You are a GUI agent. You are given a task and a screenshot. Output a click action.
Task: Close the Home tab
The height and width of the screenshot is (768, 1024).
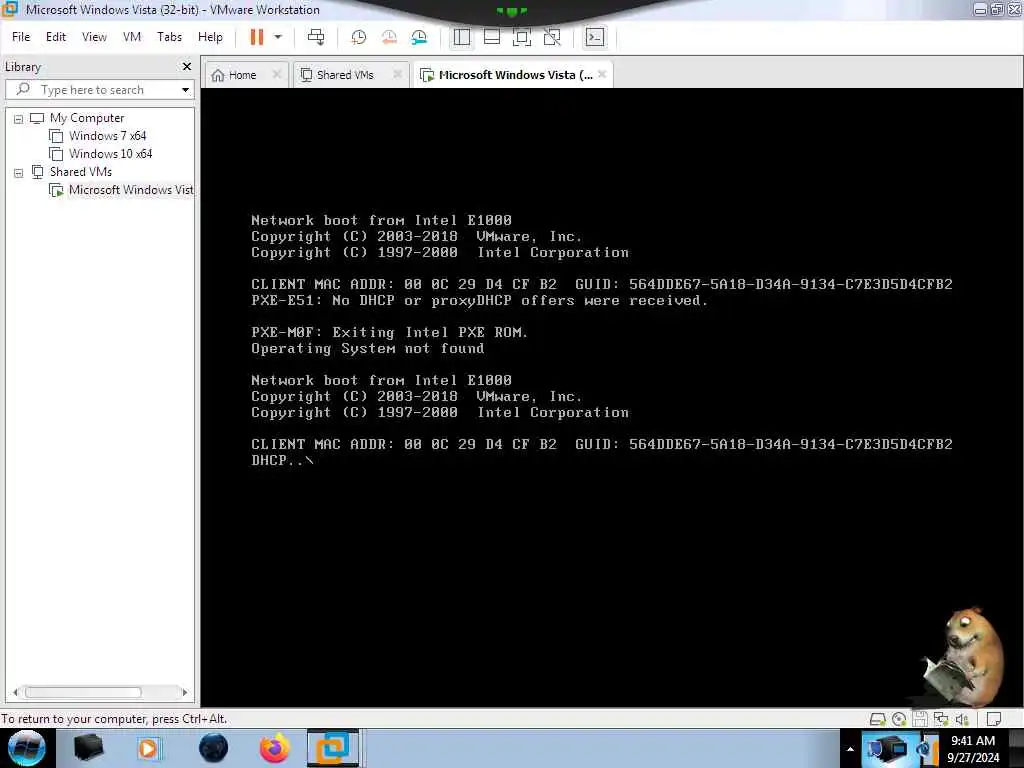point(276,74)
